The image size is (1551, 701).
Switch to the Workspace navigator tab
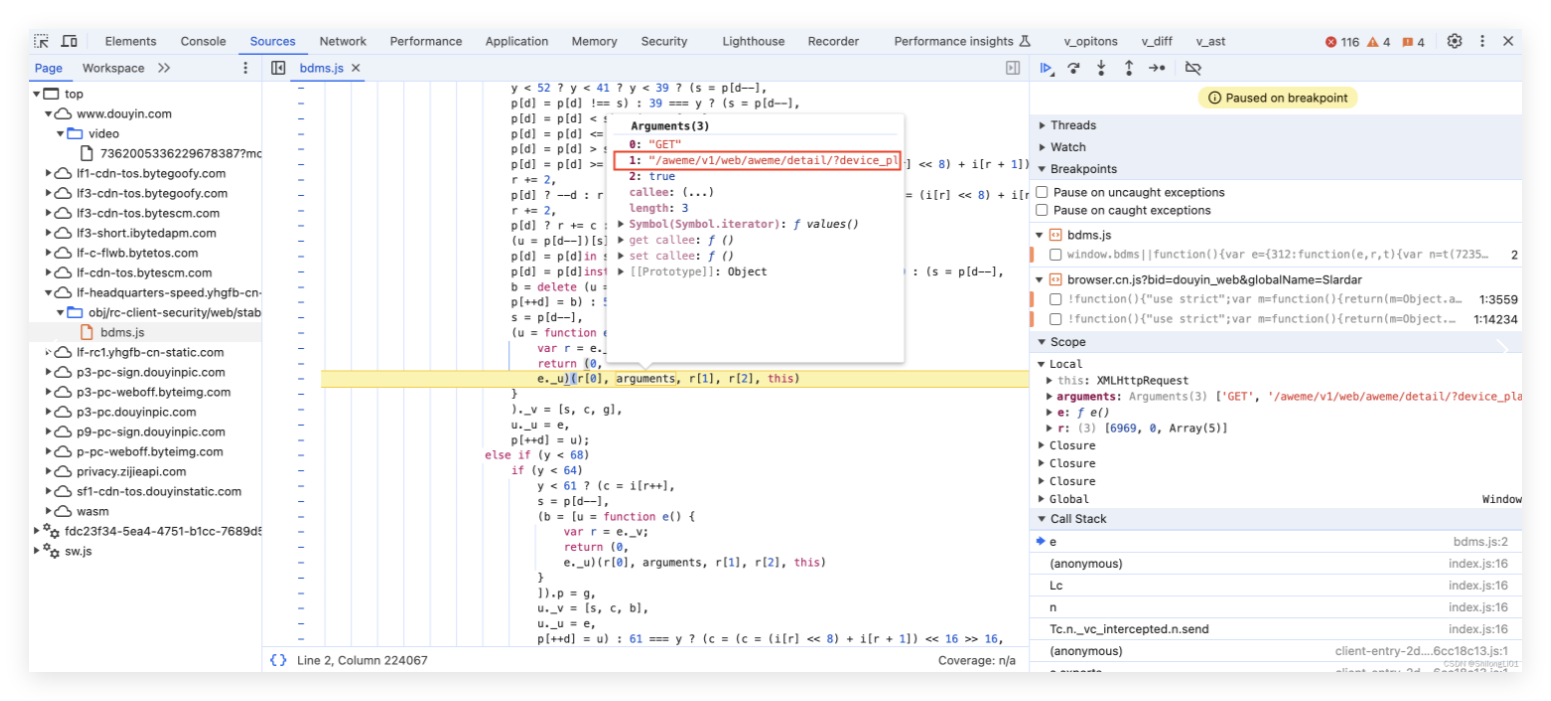click(113, 68)
